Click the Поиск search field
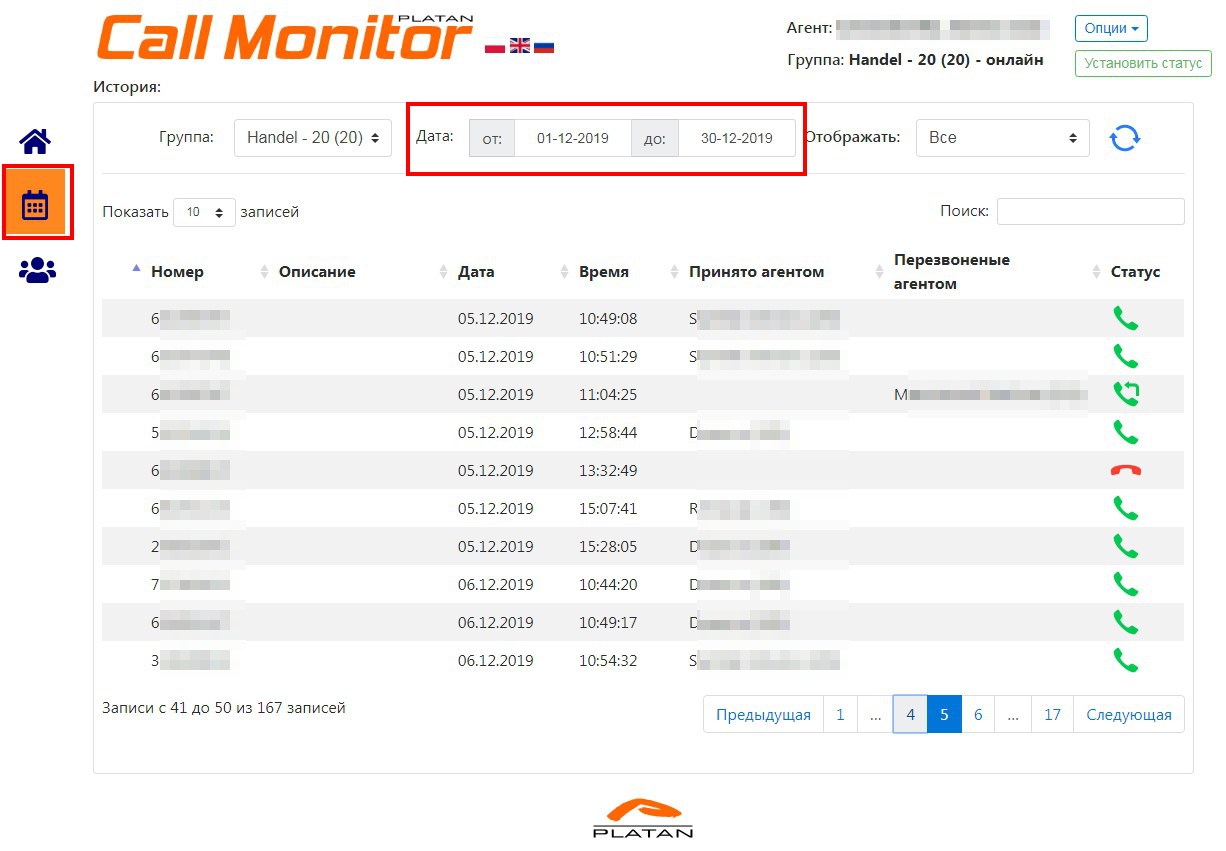Image resolution: width=1226 pixels, height=851 pixels. tap(1091, 211)
